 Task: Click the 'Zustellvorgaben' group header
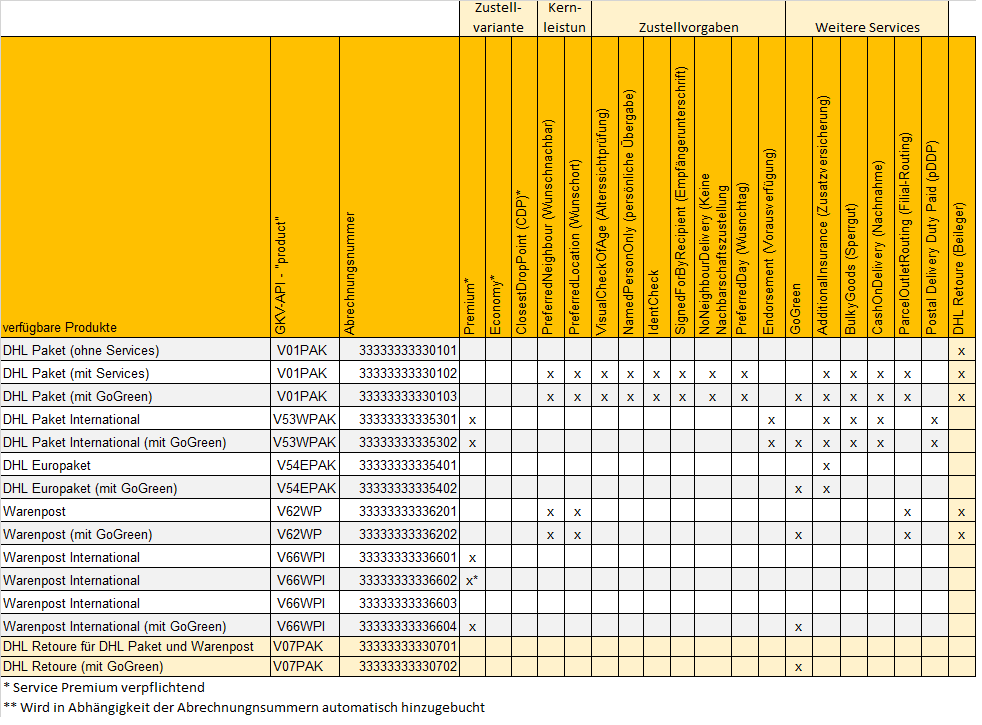point(688,27)
